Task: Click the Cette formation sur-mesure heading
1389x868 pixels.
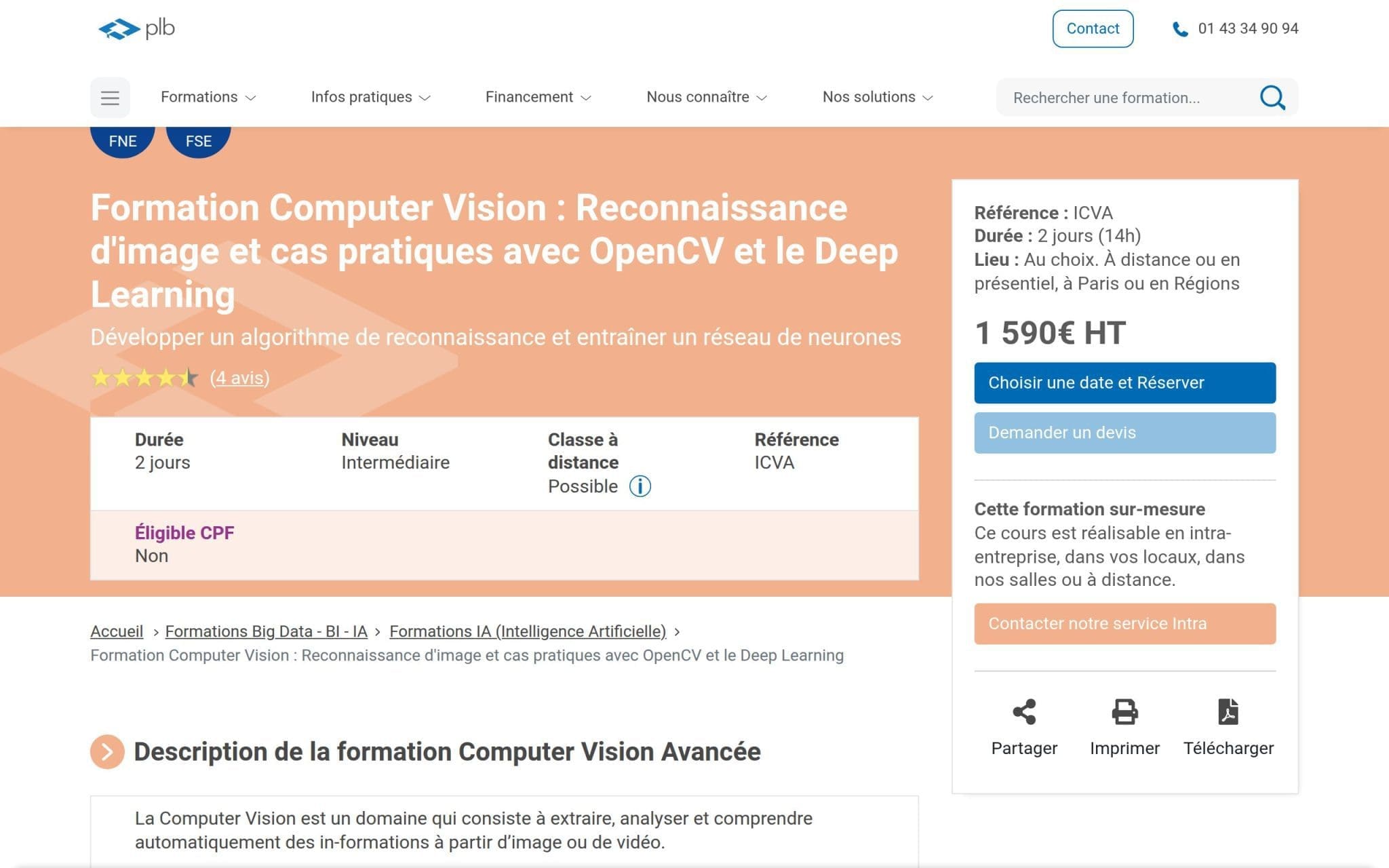Action: (1089, 509)
